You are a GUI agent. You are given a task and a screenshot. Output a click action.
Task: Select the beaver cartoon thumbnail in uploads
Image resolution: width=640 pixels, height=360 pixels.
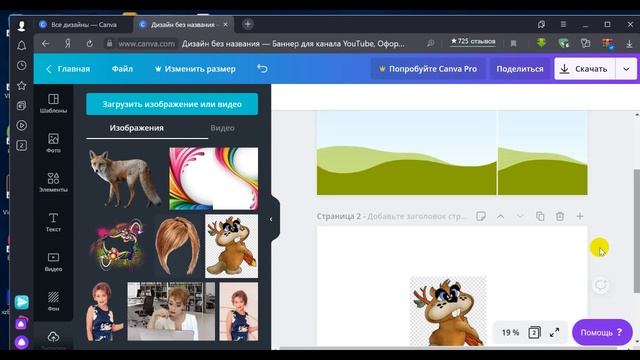tap(231, 246)
